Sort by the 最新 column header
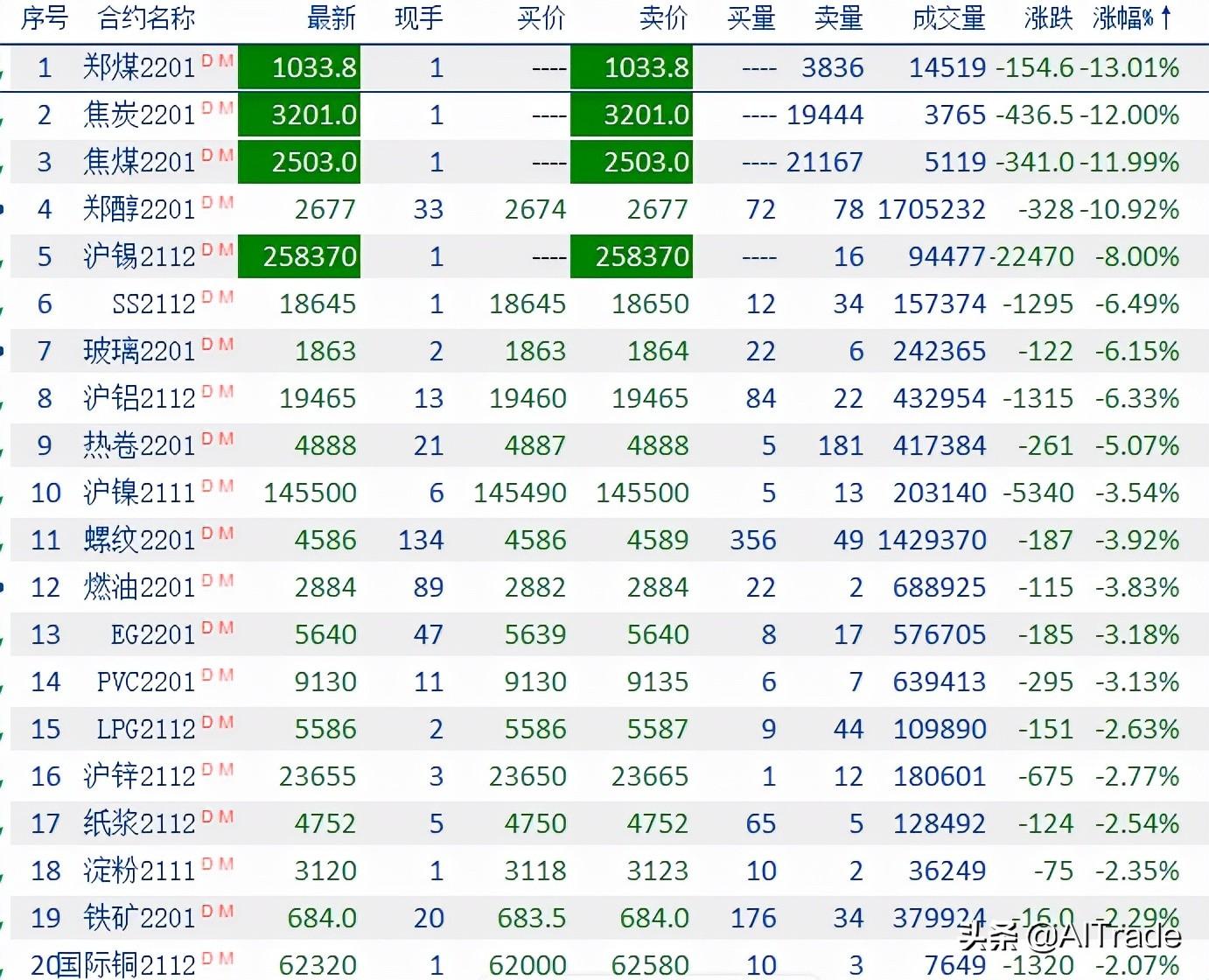Screen dimensions: 1209x980 coord(332,17)
